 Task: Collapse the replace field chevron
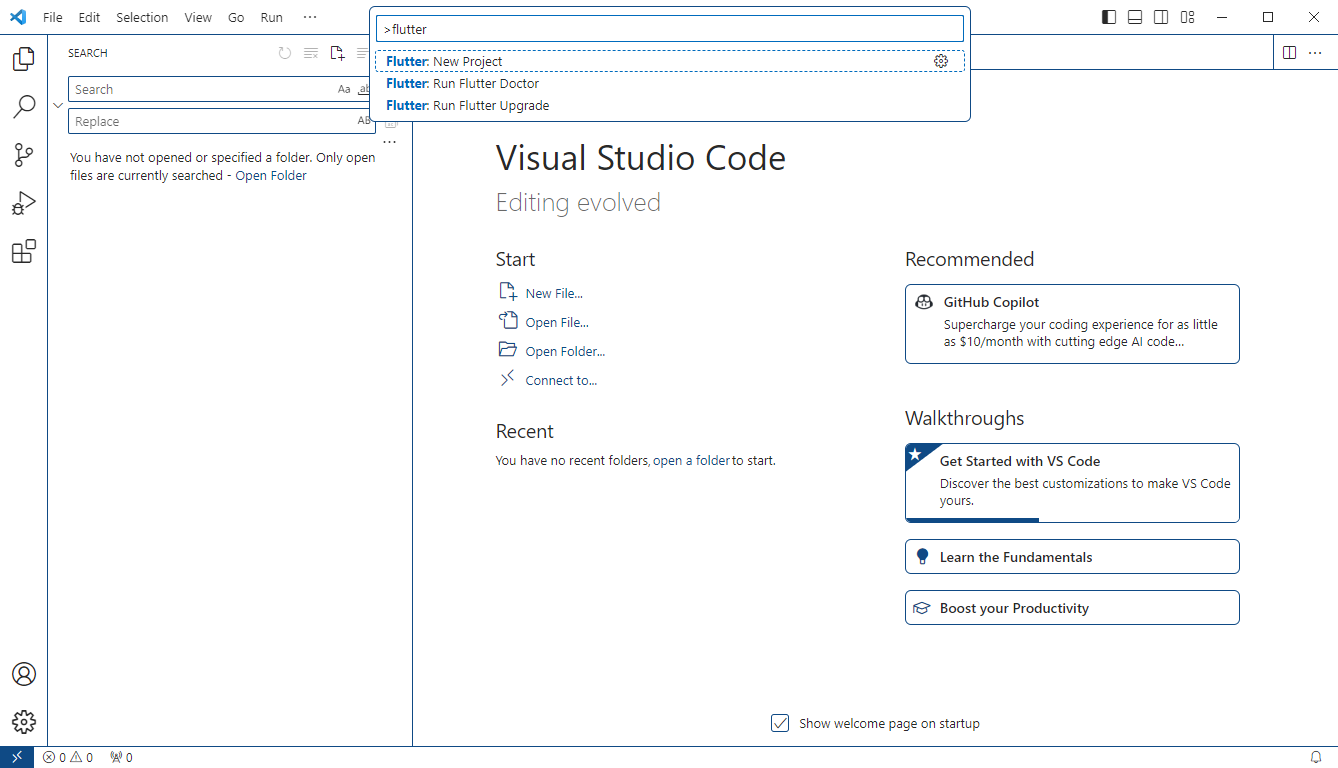coord(58,105)
